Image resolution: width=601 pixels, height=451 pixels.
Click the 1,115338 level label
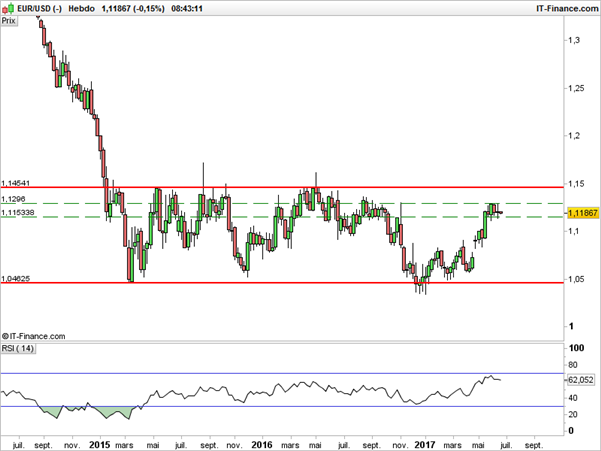pos(18,212)
